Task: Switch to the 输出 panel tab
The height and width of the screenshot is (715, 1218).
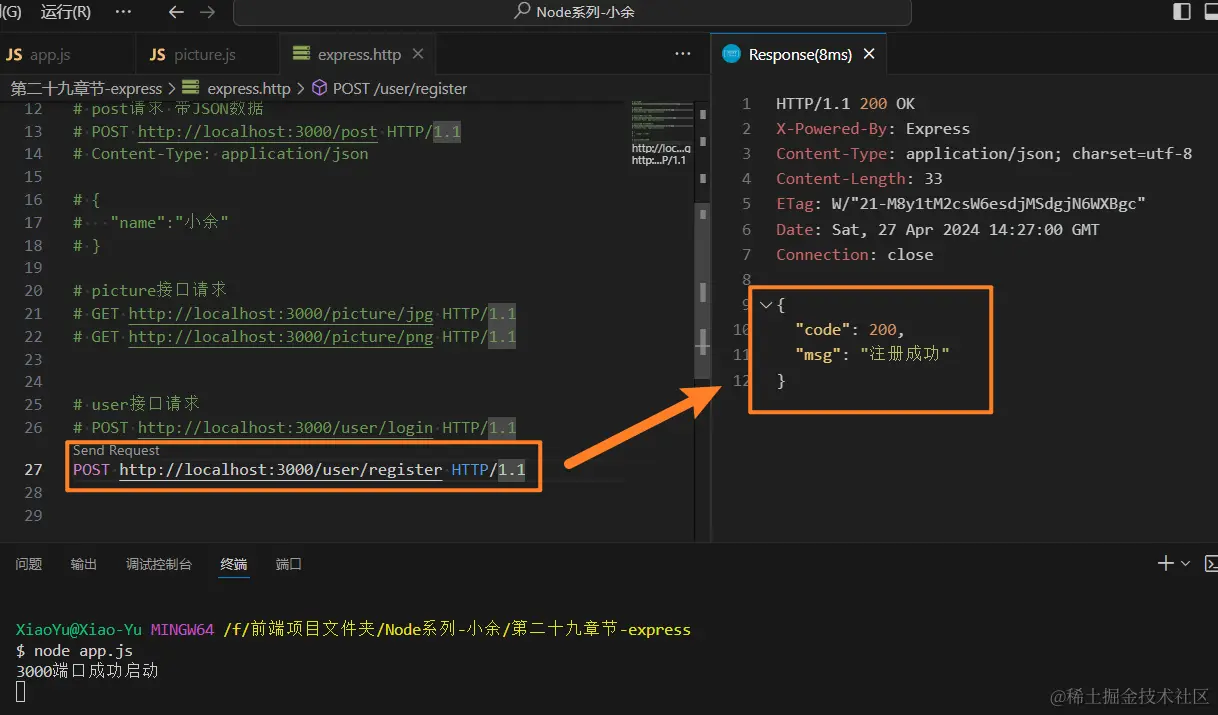Action: coord(84,564)
